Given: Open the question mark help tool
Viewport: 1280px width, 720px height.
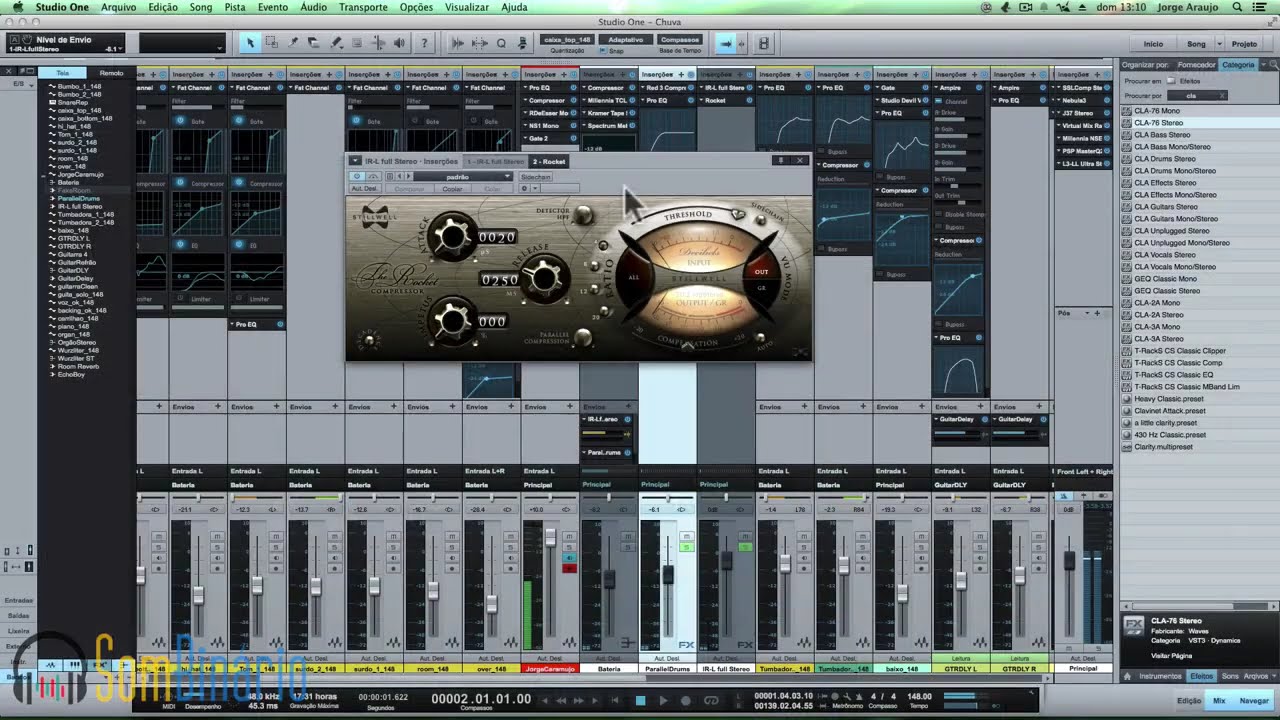Looking at the screenshot, I should (x=424, y=43).
